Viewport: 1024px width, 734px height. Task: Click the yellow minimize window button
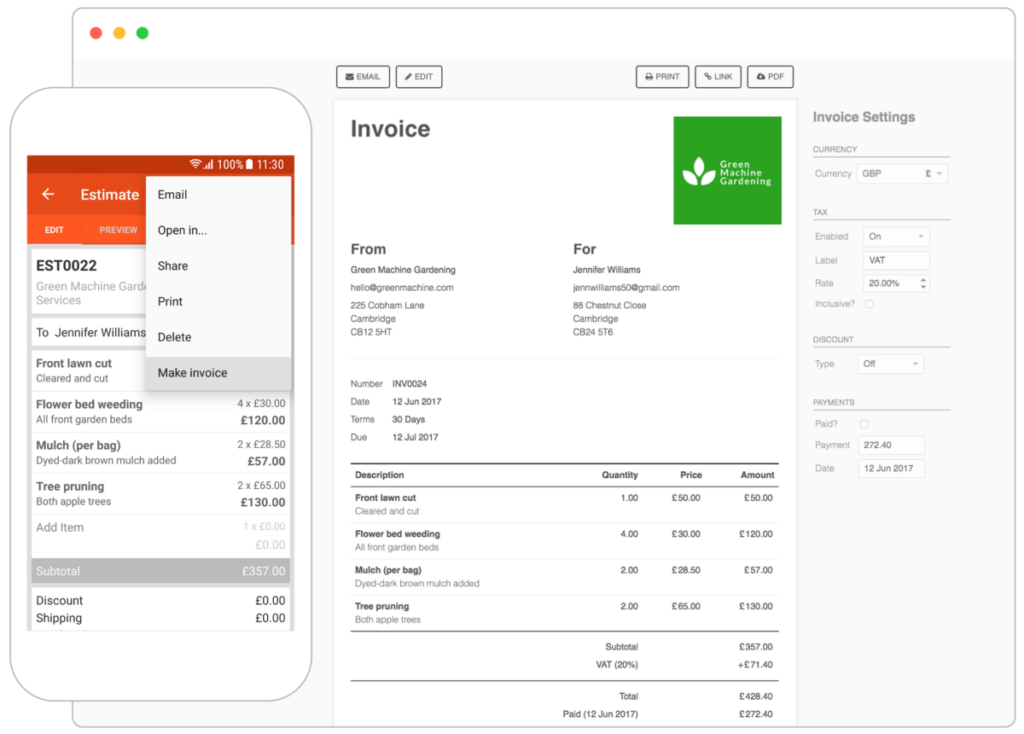(119, 33)
